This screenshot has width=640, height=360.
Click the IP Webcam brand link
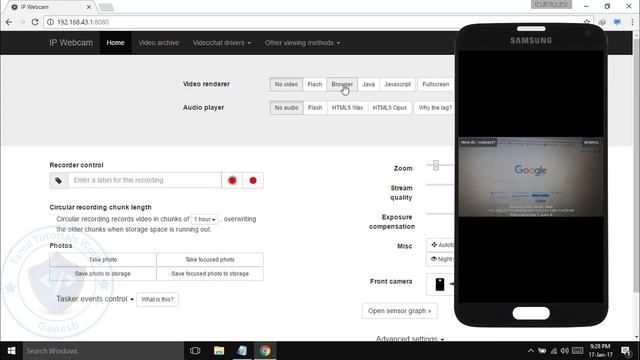(71, 43)
